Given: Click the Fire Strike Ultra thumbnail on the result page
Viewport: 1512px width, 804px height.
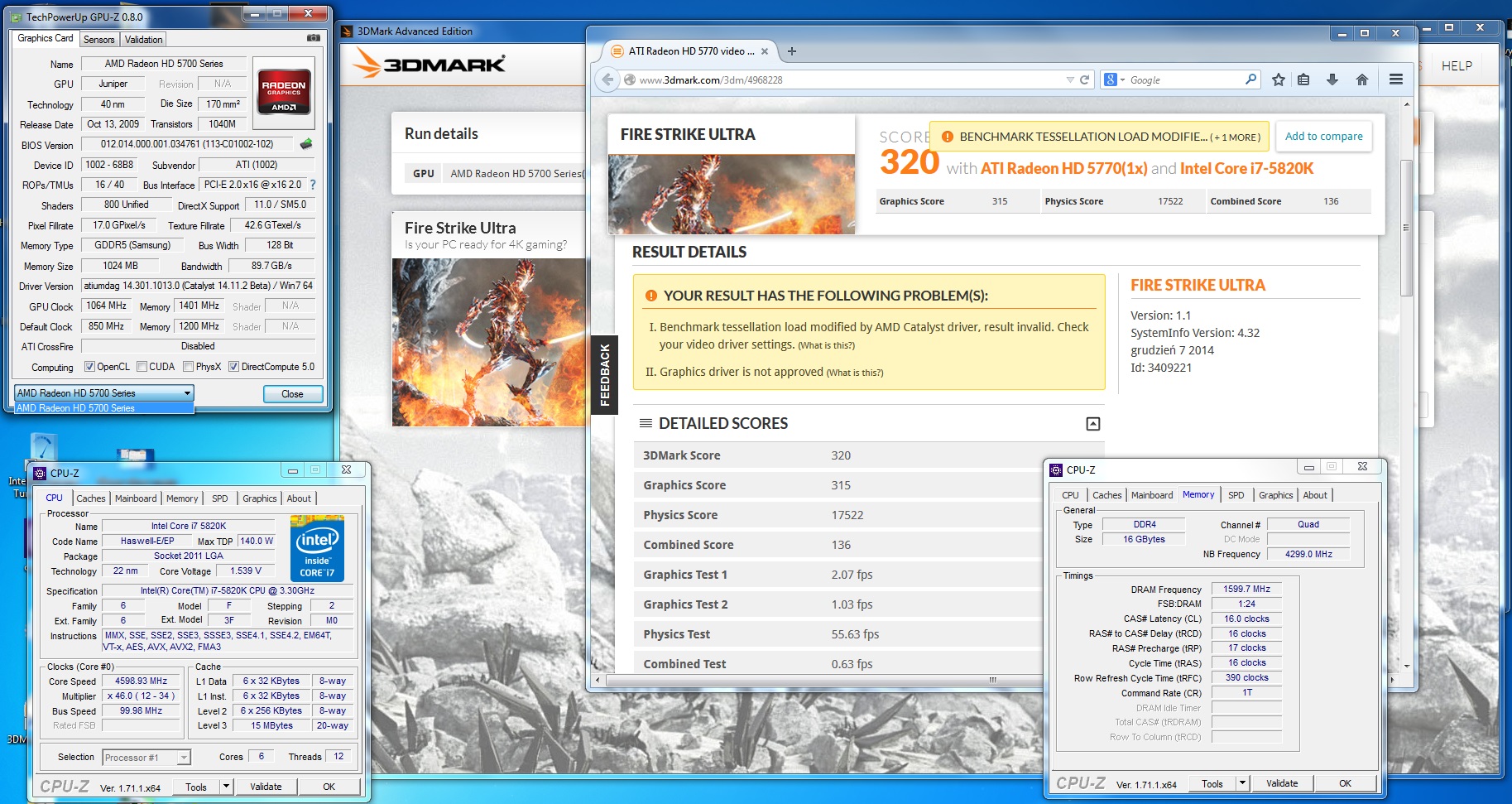Looking at the screenshot, I should coord(732,194).
